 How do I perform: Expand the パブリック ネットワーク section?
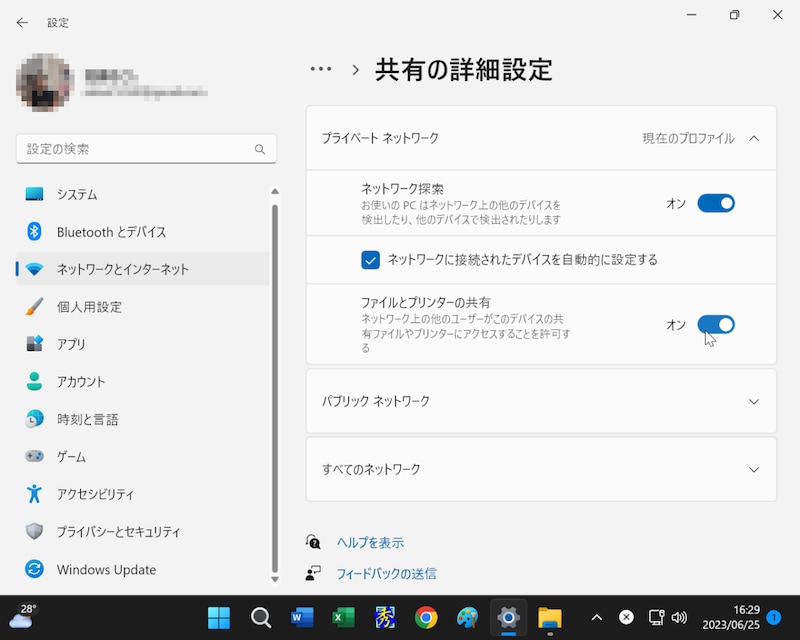tap(754, 401)
